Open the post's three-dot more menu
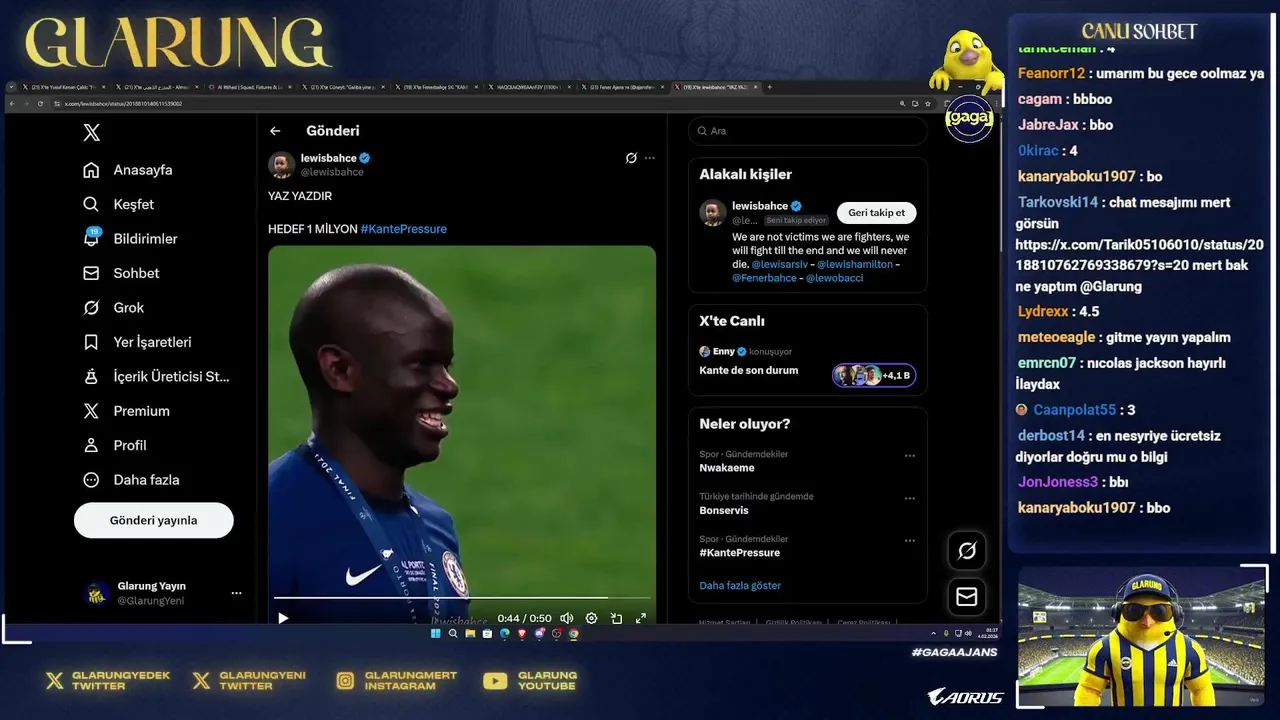Viewport: 1280px width, 720px height. 650,158
